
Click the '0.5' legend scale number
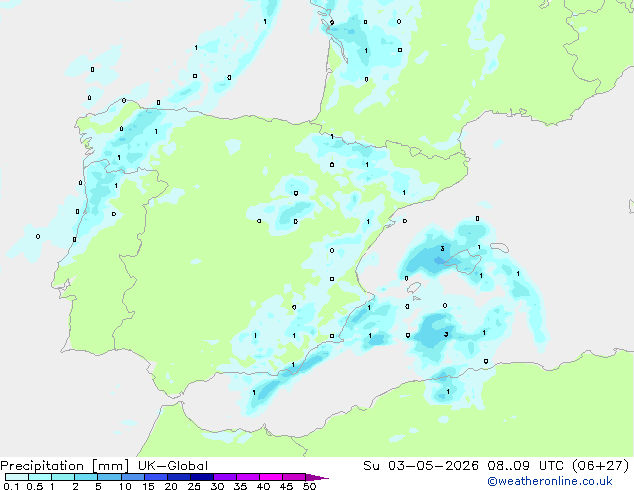click(34, 486)
